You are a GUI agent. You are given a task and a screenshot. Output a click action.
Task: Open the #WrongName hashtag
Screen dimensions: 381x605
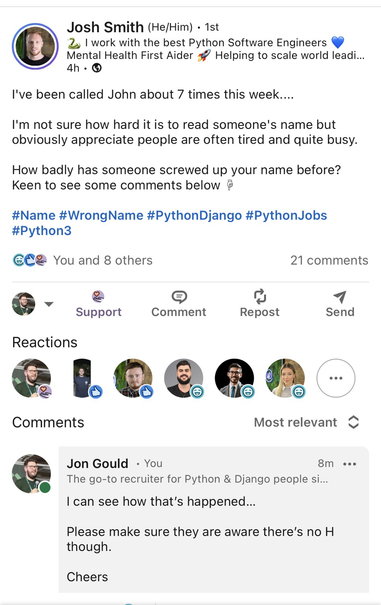[101, 215]
